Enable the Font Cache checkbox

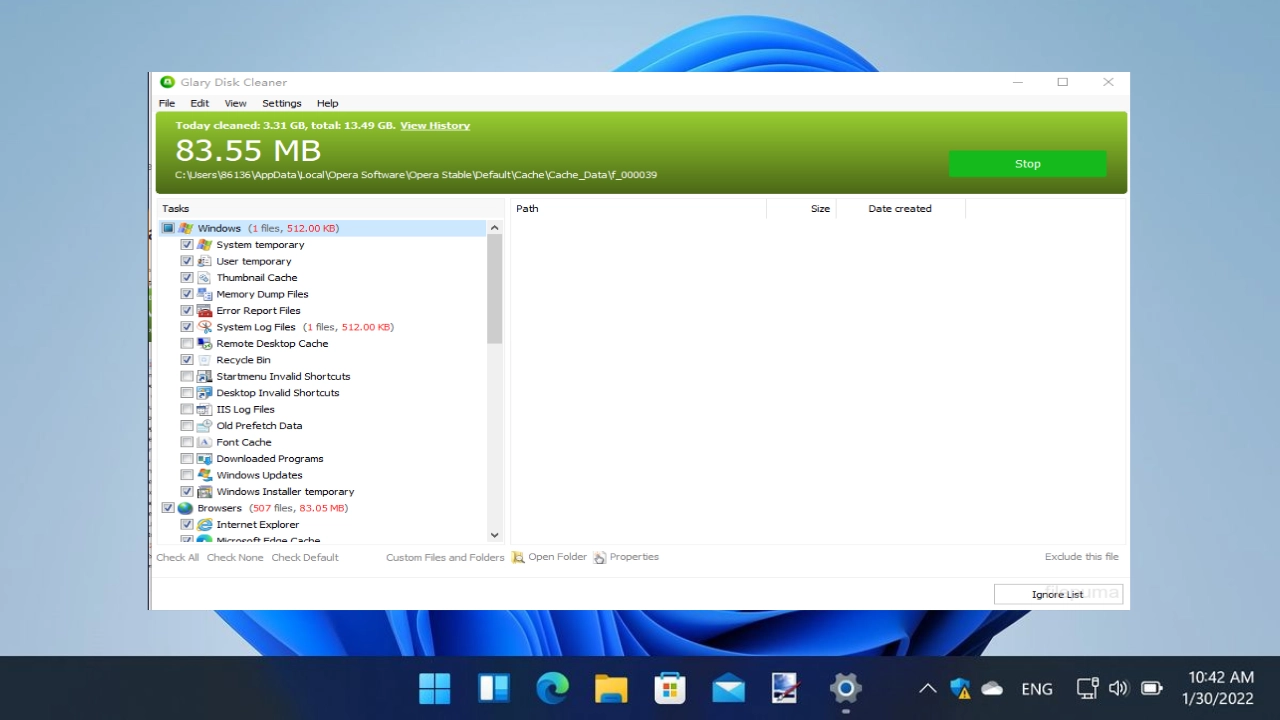[x=187, y=442]
